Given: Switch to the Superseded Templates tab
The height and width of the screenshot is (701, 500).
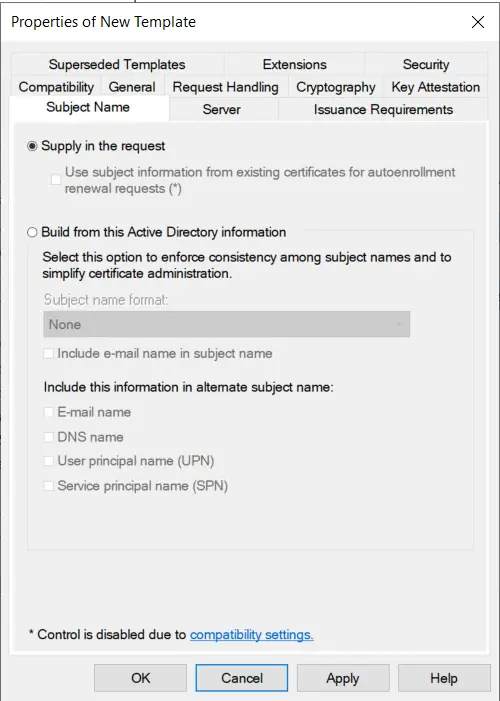Looking at the screenshot, I should (x=117, y=64).
